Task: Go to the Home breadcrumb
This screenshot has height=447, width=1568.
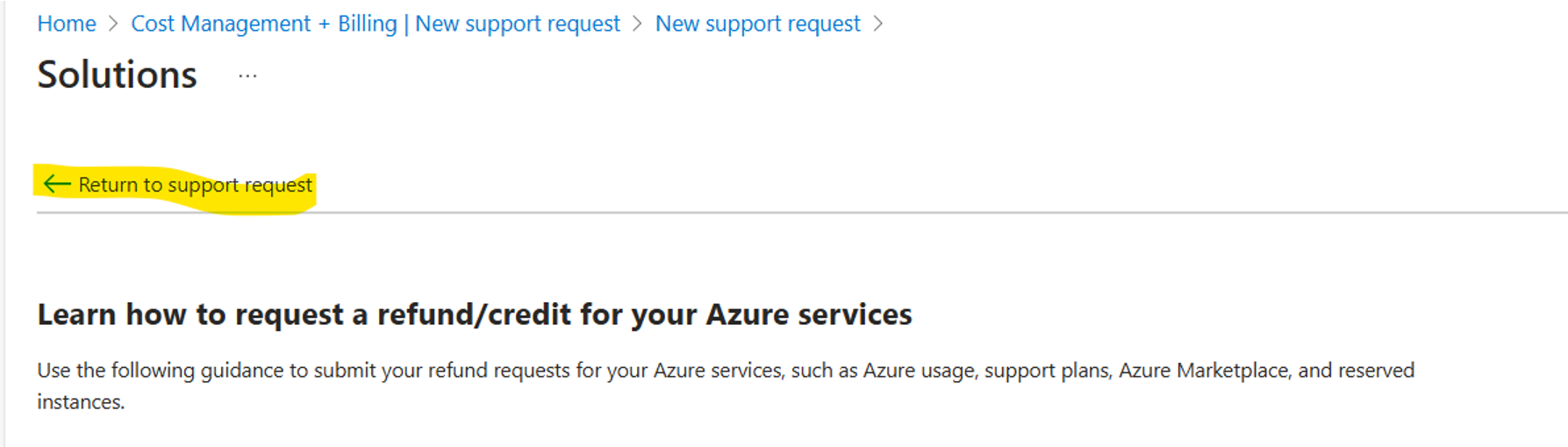Action: pyautogui.click(x=67, y=24)
